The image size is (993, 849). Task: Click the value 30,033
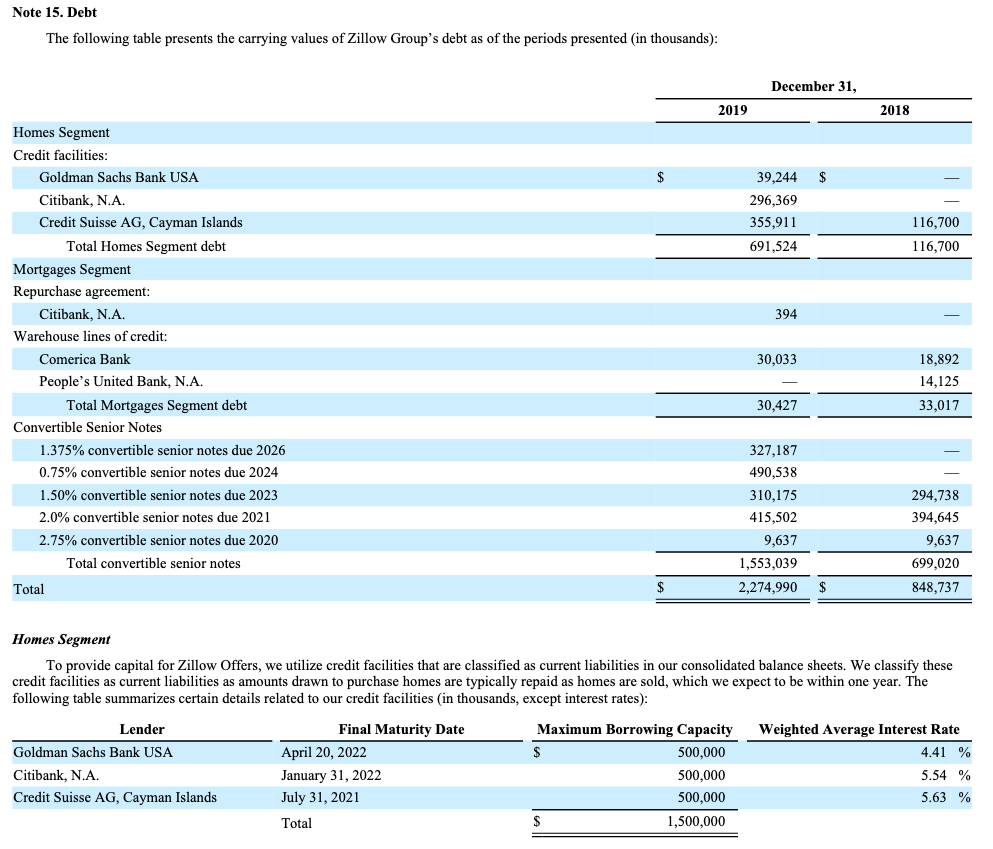pyautogui.click(x=777, y=359)
